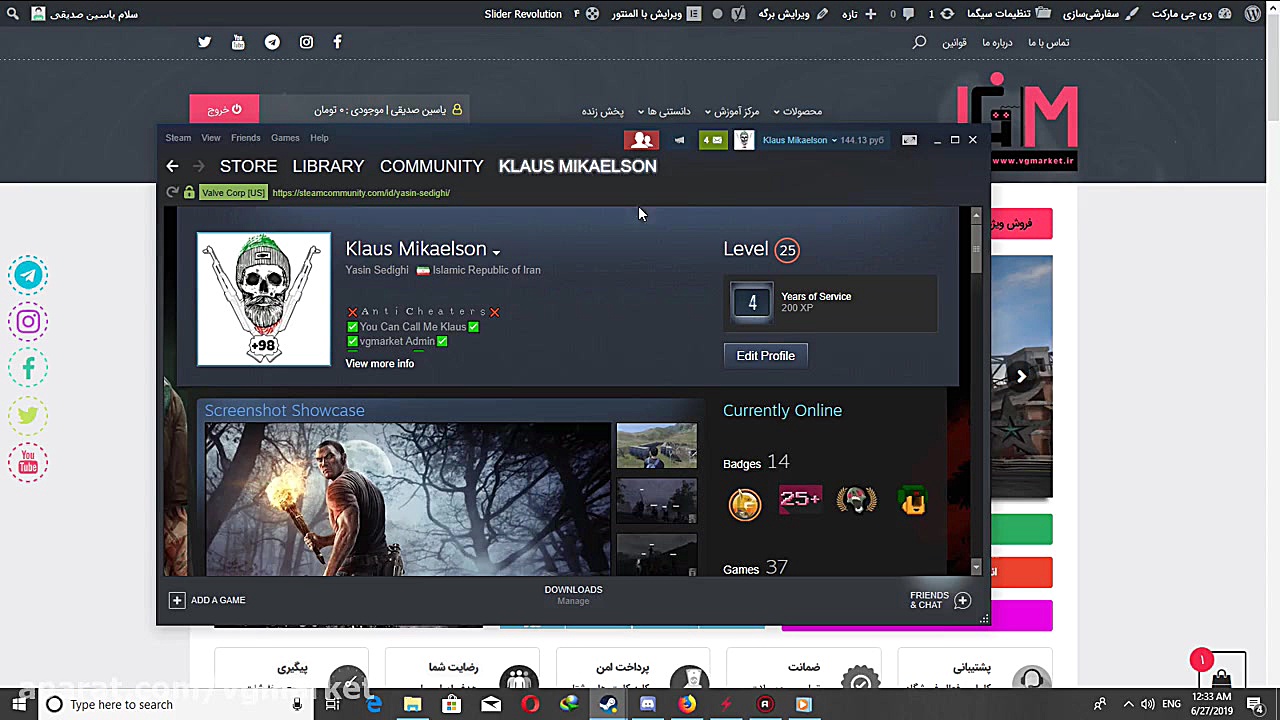
Task: Open the 25+ games badge
Action: pos(800,500)
